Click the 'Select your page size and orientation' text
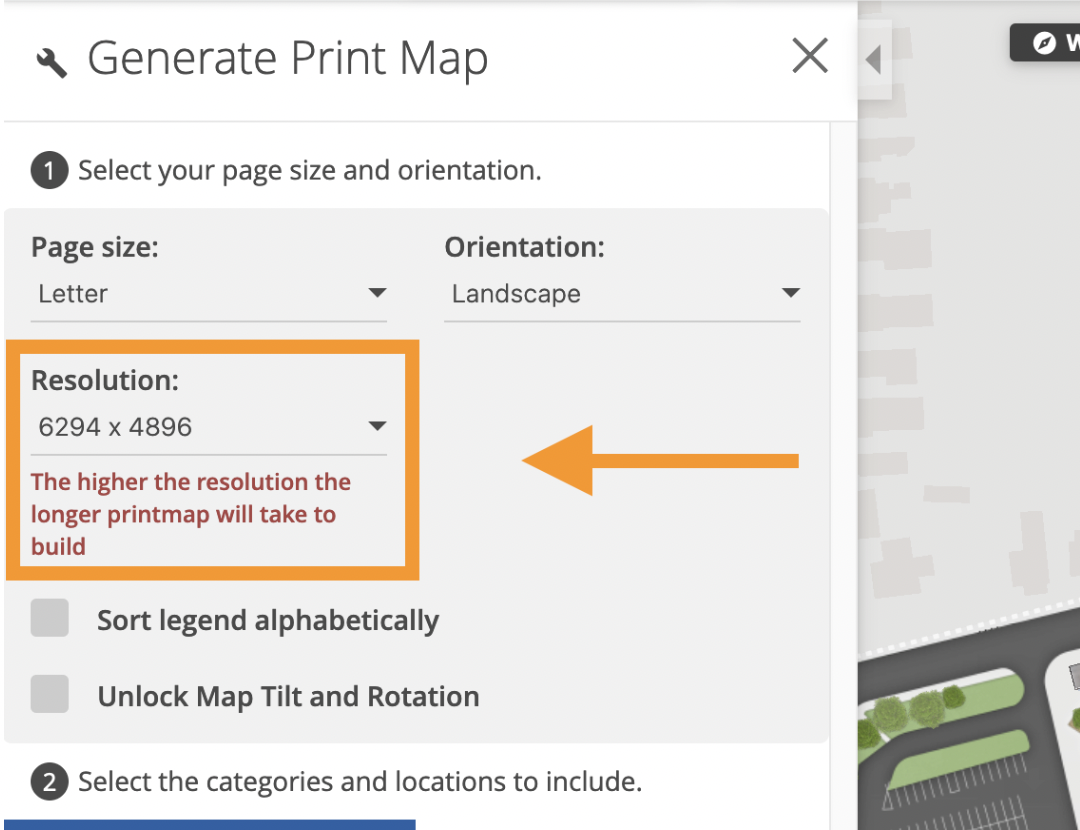This screenshot has height=830, width=1080. [310, 171]
